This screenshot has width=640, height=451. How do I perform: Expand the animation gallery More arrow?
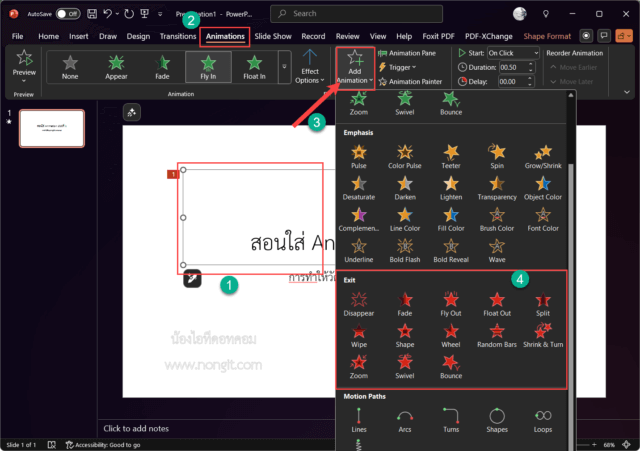tap(284, 67)
